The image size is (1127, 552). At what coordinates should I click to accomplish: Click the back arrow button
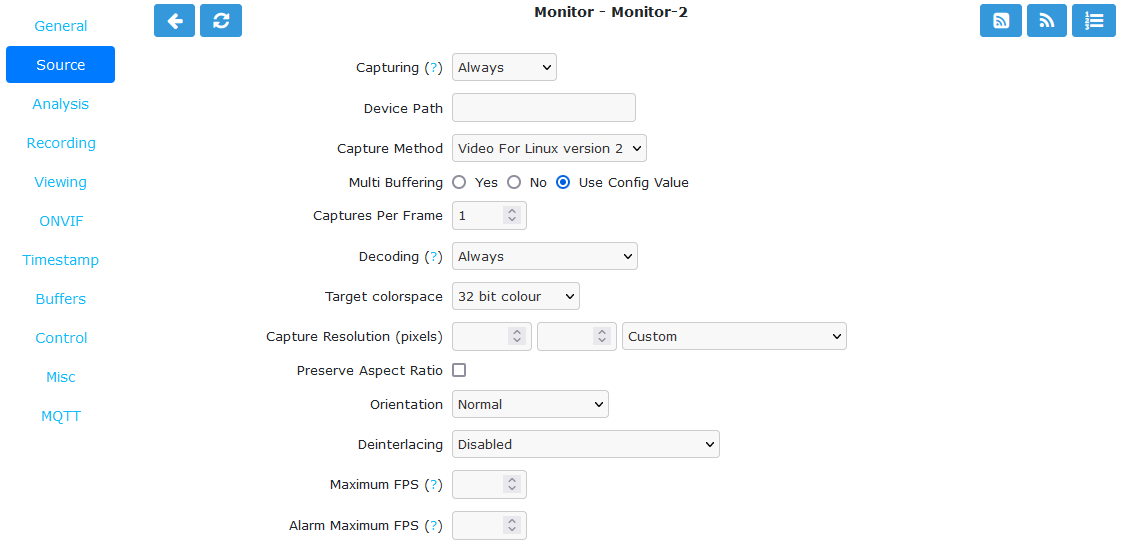(174, 20)
